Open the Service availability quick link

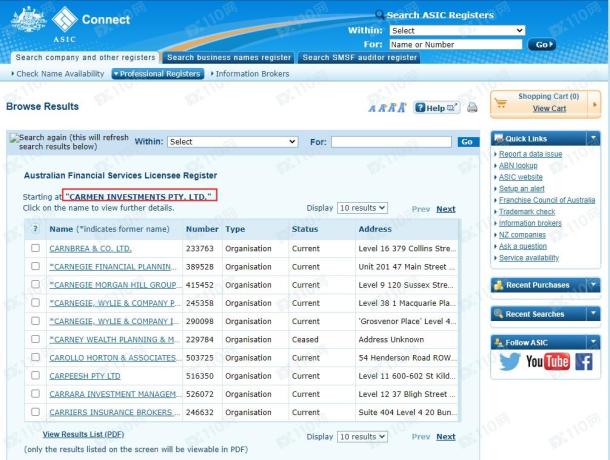[x=529, y=258]
